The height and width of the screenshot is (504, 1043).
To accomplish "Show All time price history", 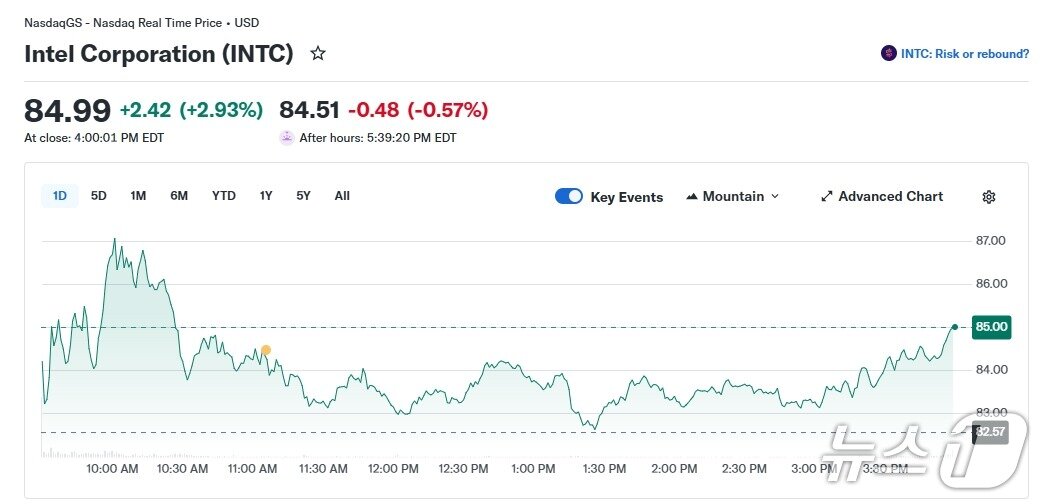I will point(342,196).
